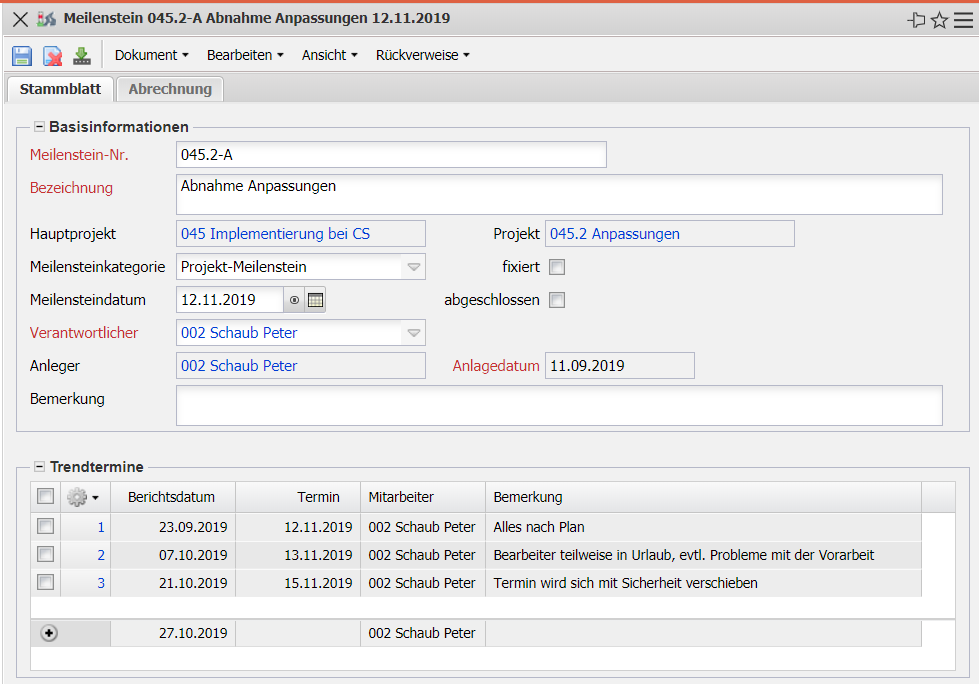Open the Verantwortlicher dropdown list

coord(413,333)
